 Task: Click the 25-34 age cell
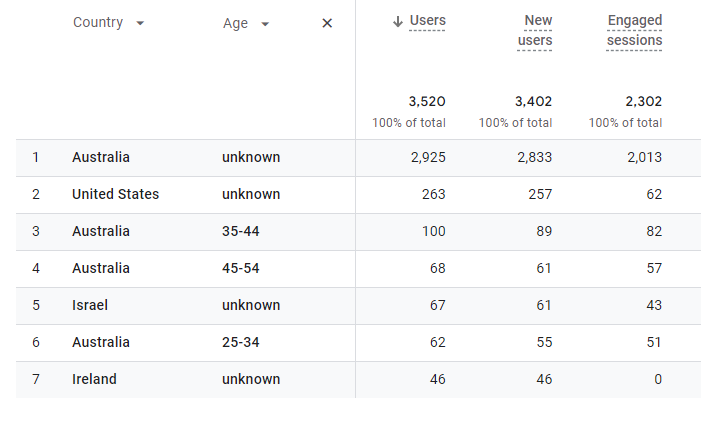pos(241,342)
